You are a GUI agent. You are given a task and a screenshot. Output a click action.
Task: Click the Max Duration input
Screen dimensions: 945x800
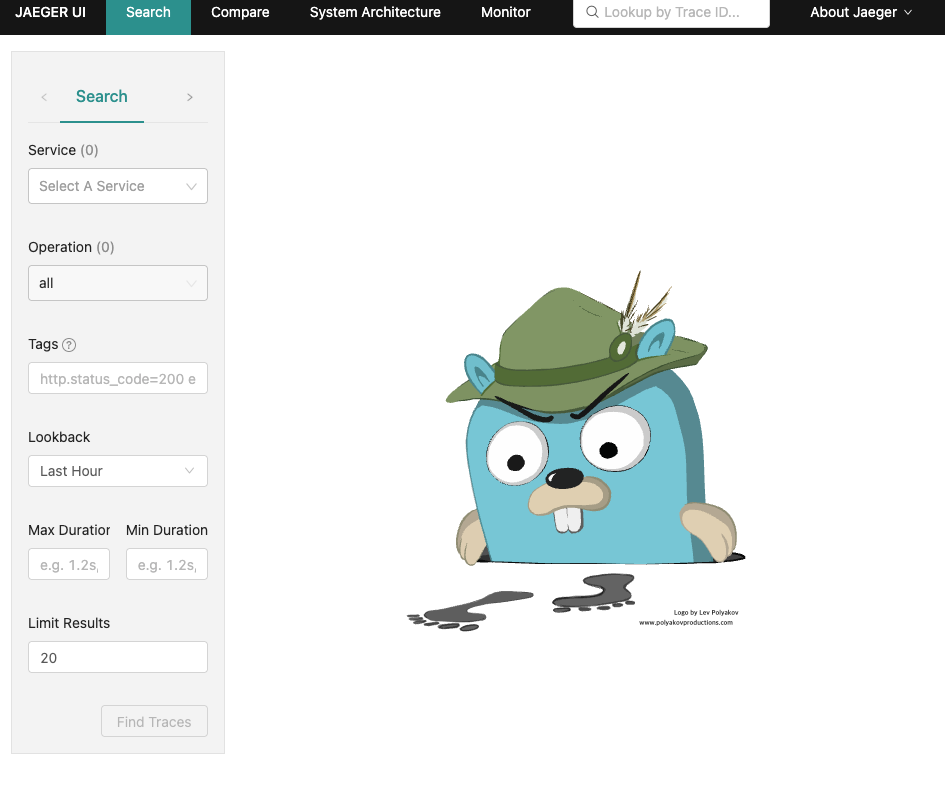pos(69,564)
